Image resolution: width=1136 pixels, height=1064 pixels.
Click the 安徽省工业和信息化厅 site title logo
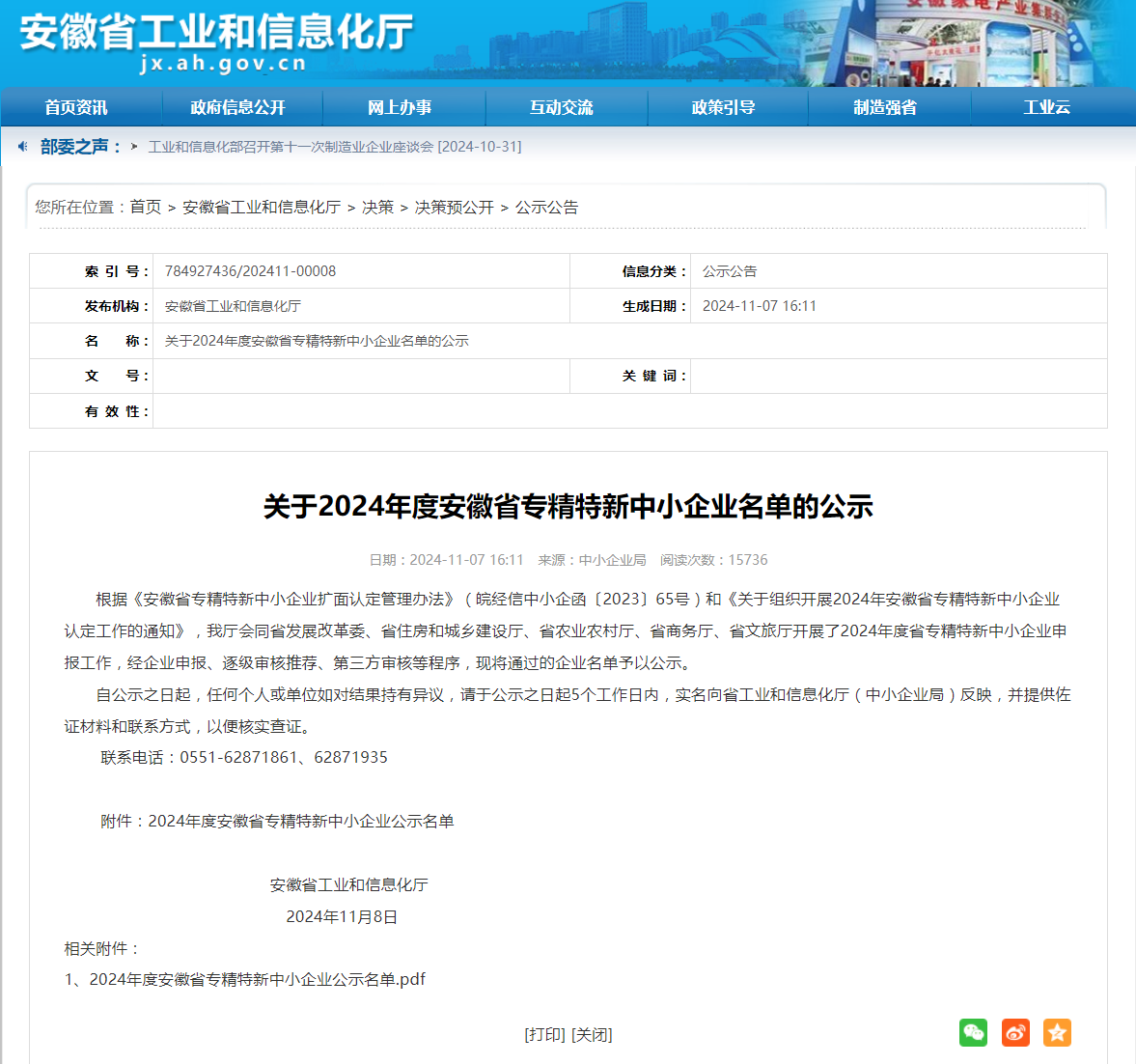[217, 33]
